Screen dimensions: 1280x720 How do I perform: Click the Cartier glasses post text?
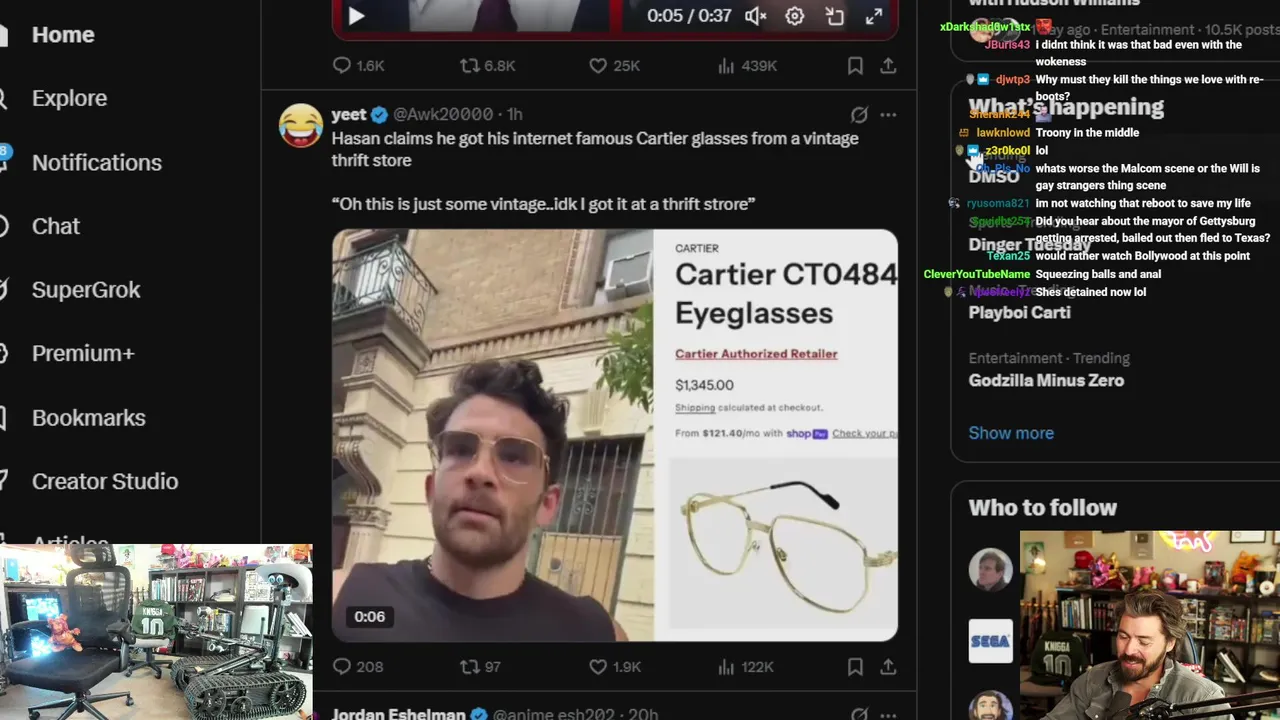pos(595,171)
